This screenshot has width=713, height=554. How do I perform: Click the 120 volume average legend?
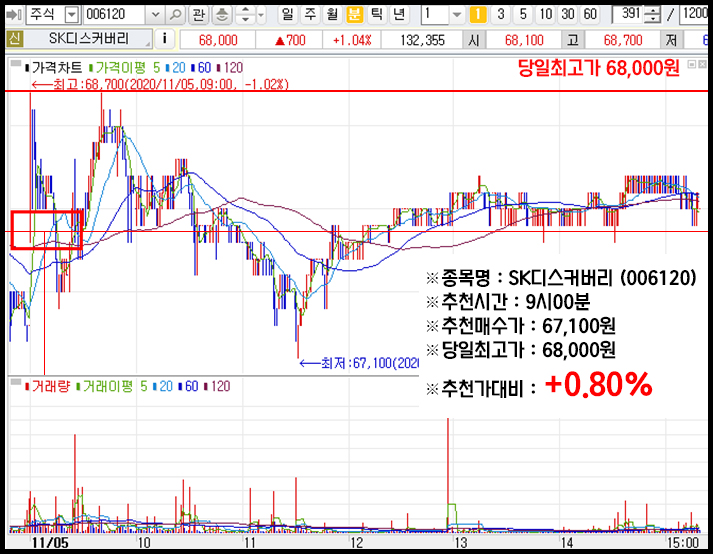[x=217, y=387]
